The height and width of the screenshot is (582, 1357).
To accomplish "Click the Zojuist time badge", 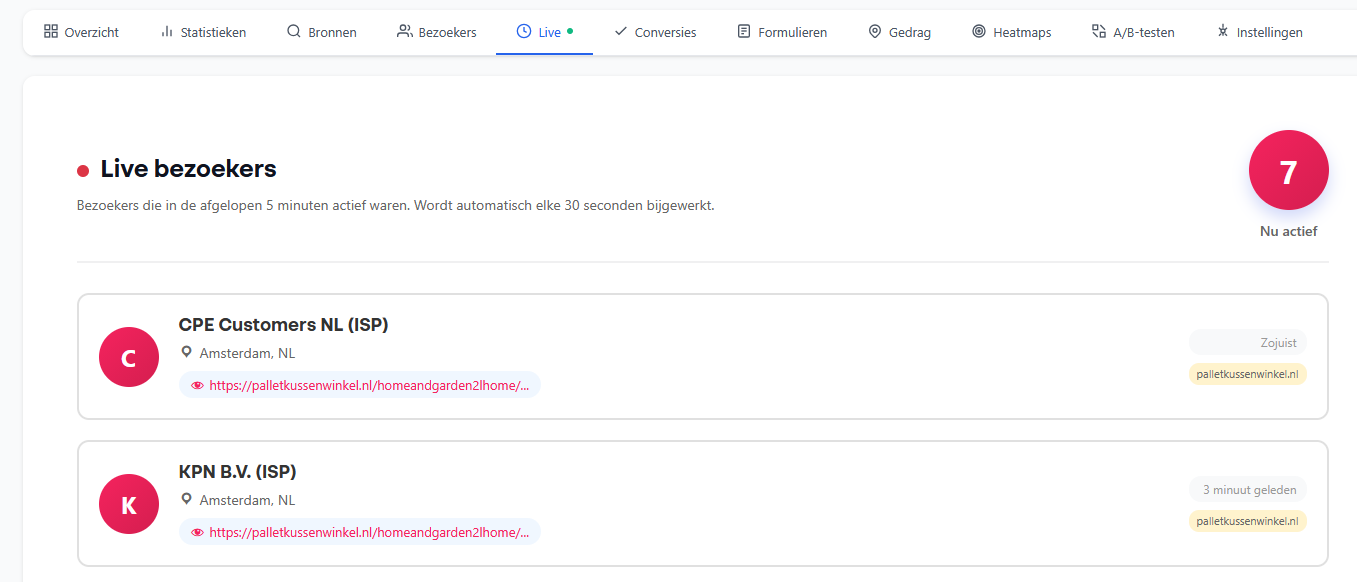I will point(1248,343).
